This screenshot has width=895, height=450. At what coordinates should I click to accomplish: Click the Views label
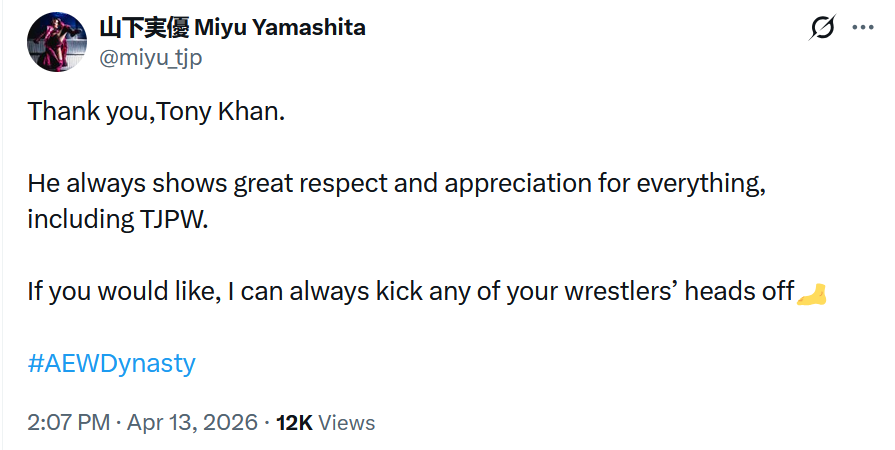(x=347, y=423)
